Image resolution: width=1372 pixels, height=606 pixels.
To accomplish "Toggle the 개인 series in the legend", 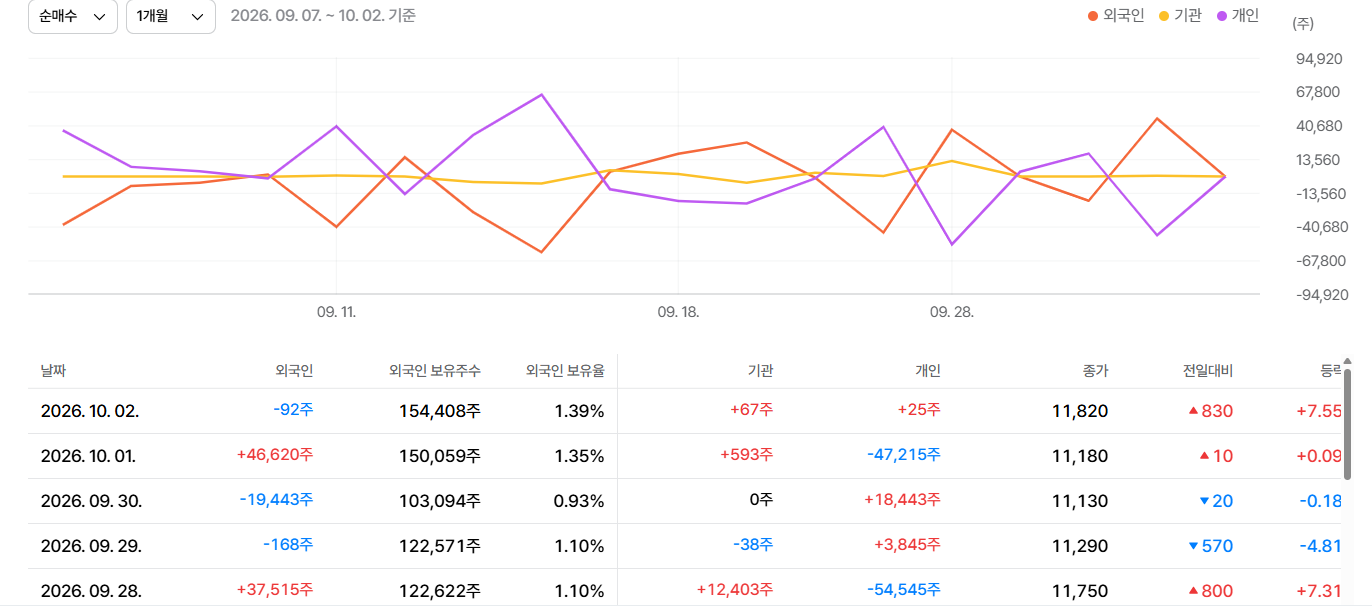I will pyautogui.click(x=1237, y=16).
